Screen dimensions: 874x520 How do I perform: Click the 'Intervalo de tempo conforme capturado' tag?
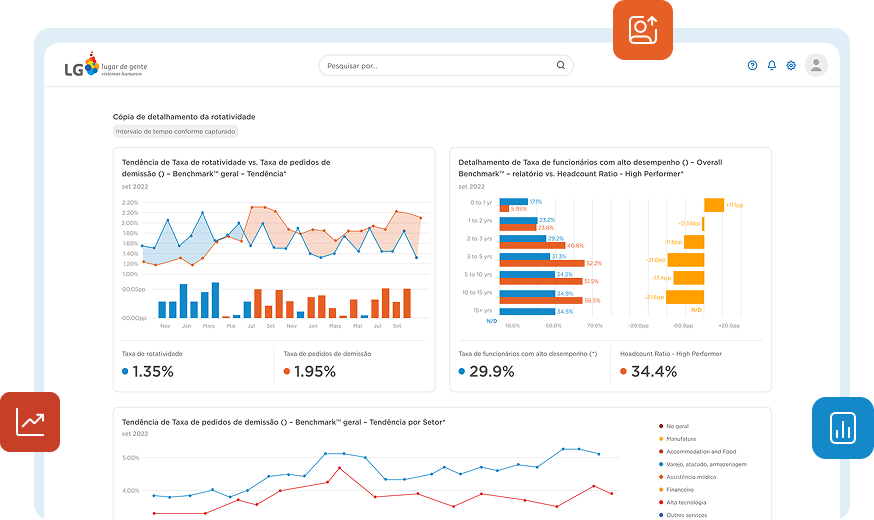tap(176, 132)
